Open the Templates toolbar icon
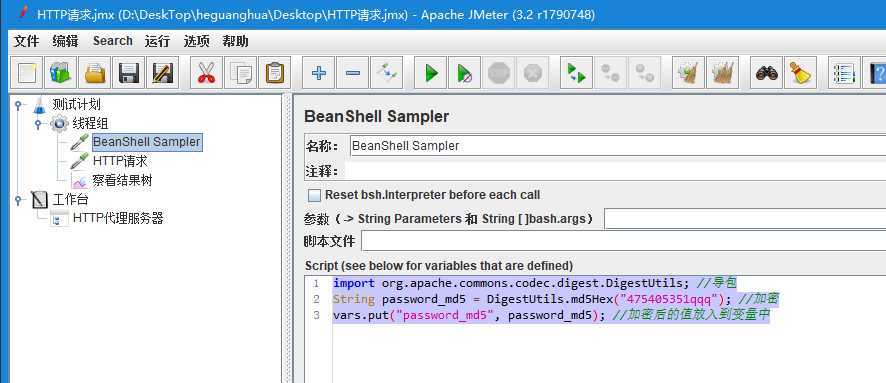Viewport: 886px width, 383px height. [61, 73]
